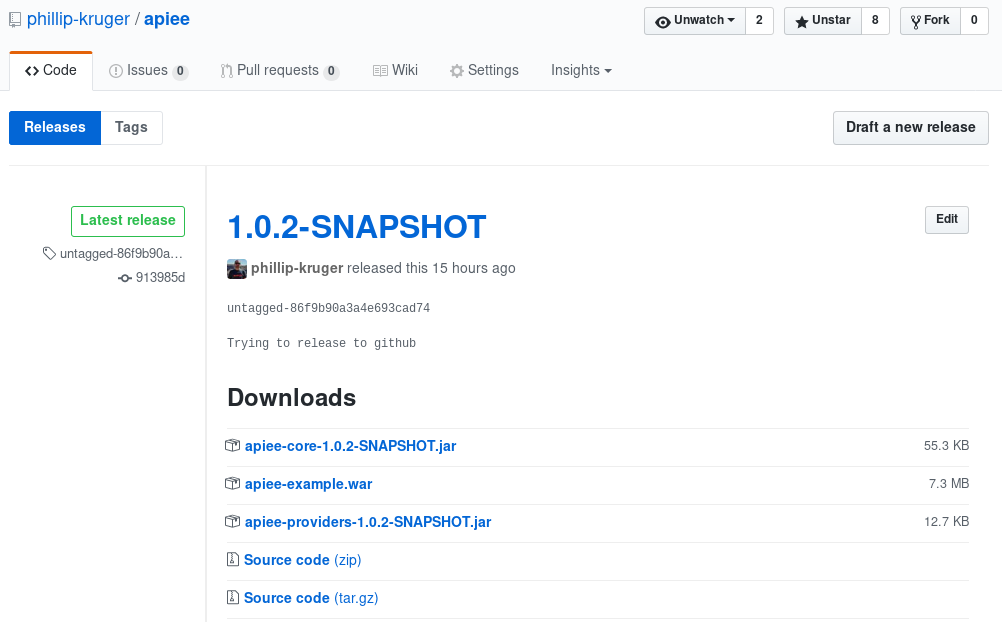Image resolution: width=1002 pixels, height=622 pixels.
Task: Click the watchers count 2
Action: (759, 21)
